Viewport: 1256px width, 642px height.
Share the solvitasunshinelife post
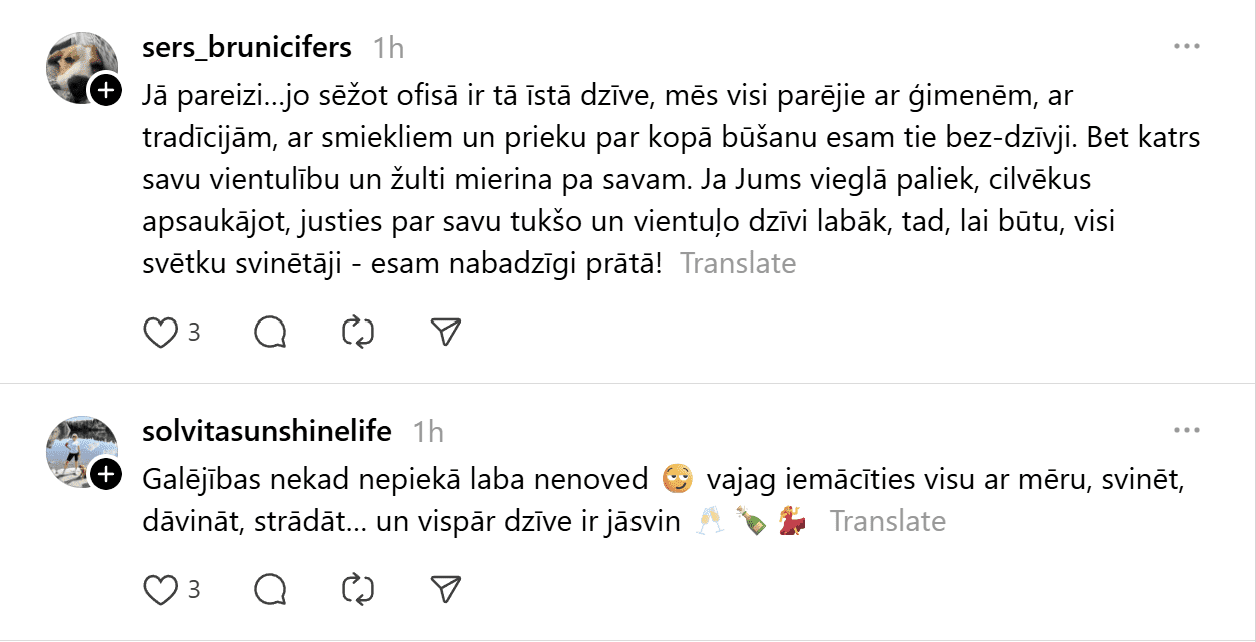[445, 590]
